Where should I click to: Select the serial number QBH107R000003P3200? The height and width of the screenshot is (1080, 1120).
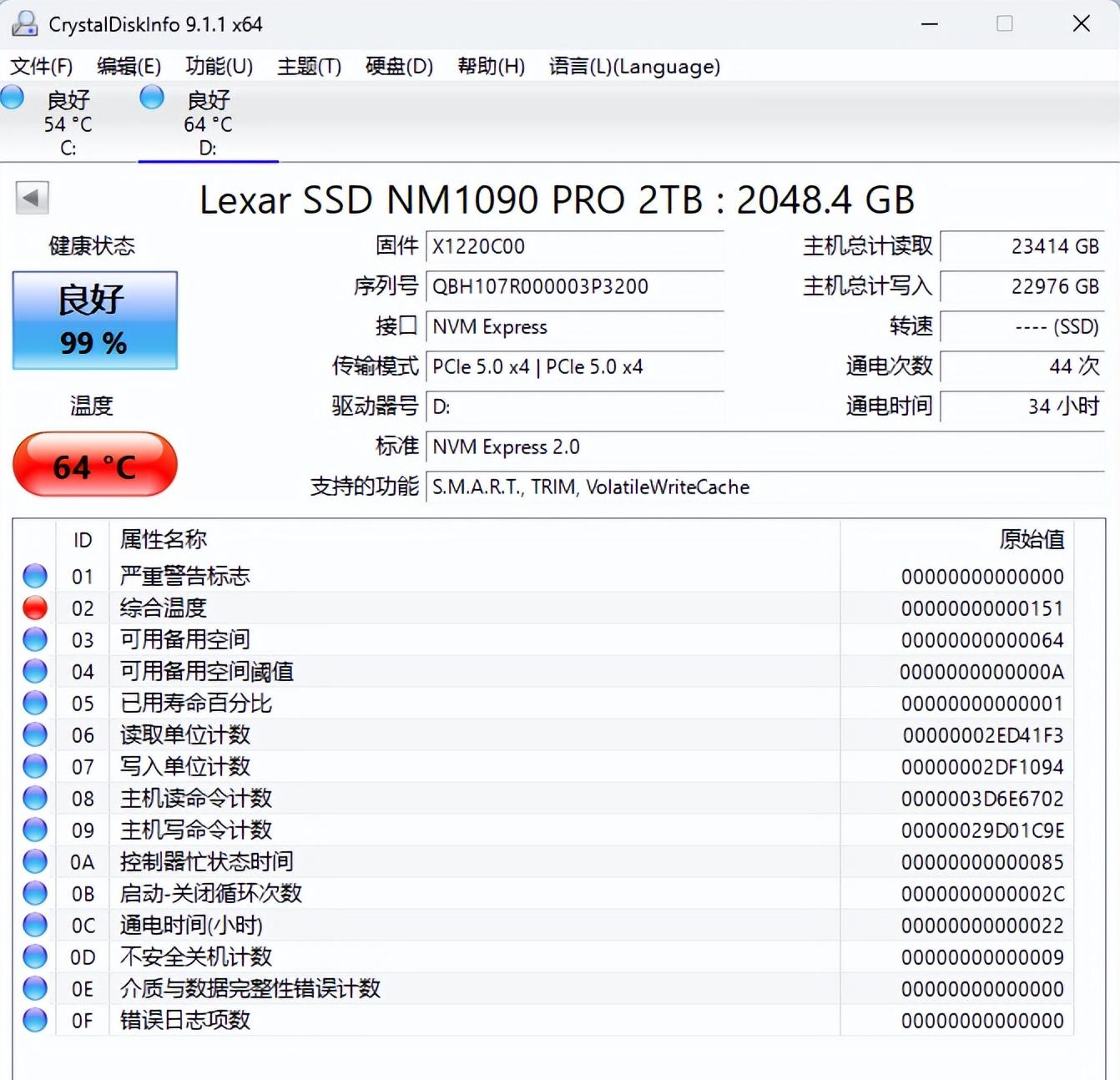(x=574, y=287)
